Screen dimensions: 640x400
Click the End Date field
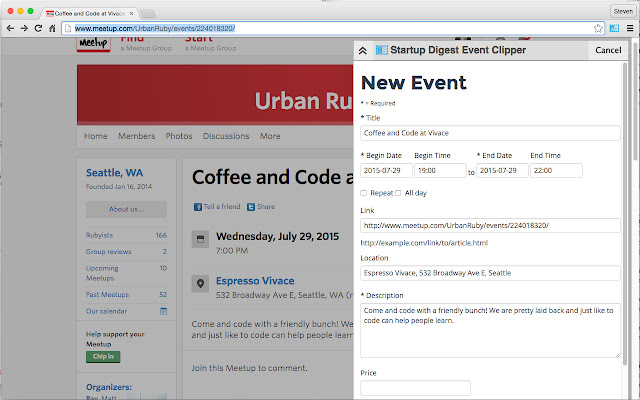pos(502,171)
